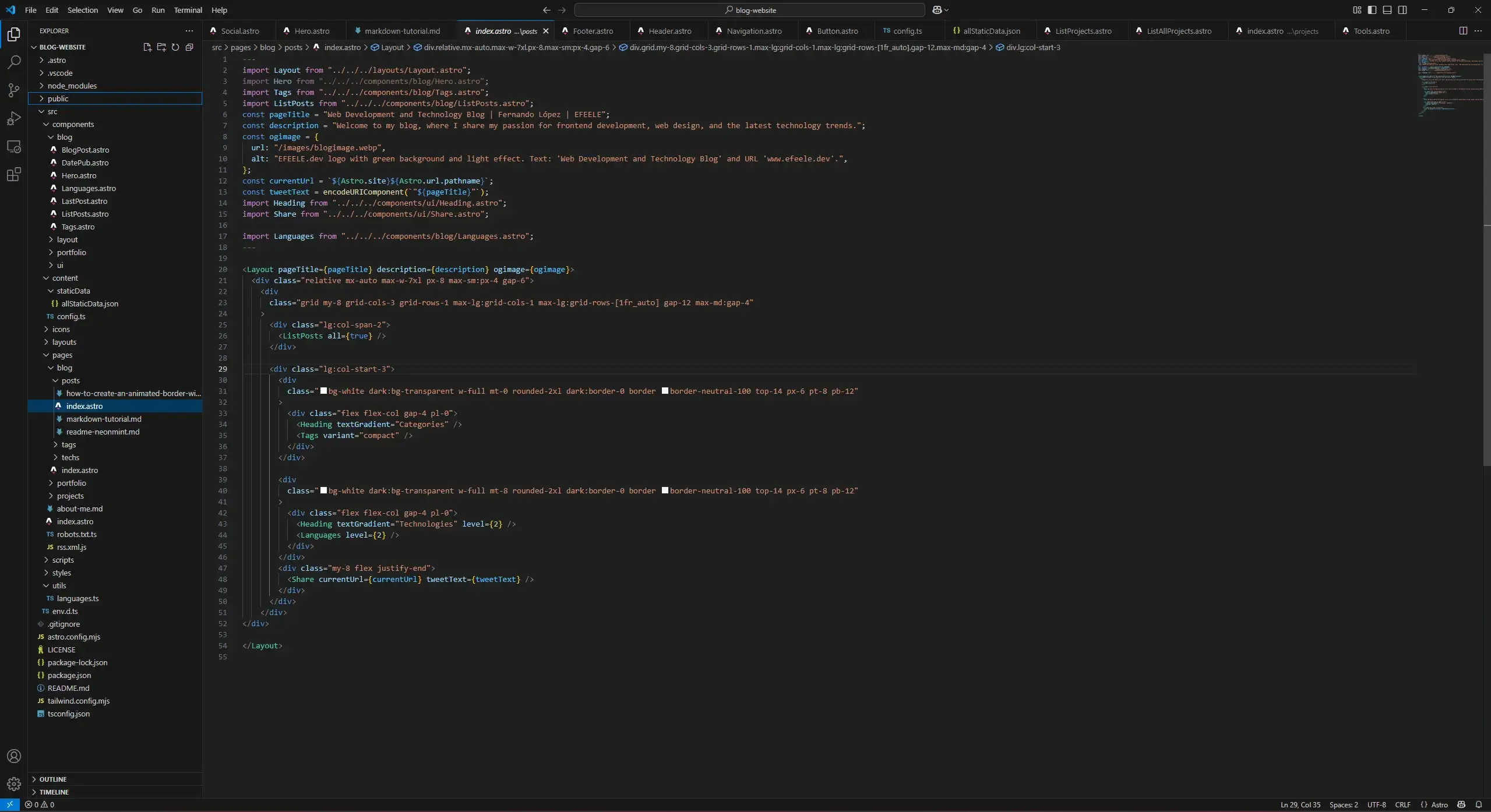Open the Manage settings gear
This screenshot has height=812, width=1491.
coord(13,783)
